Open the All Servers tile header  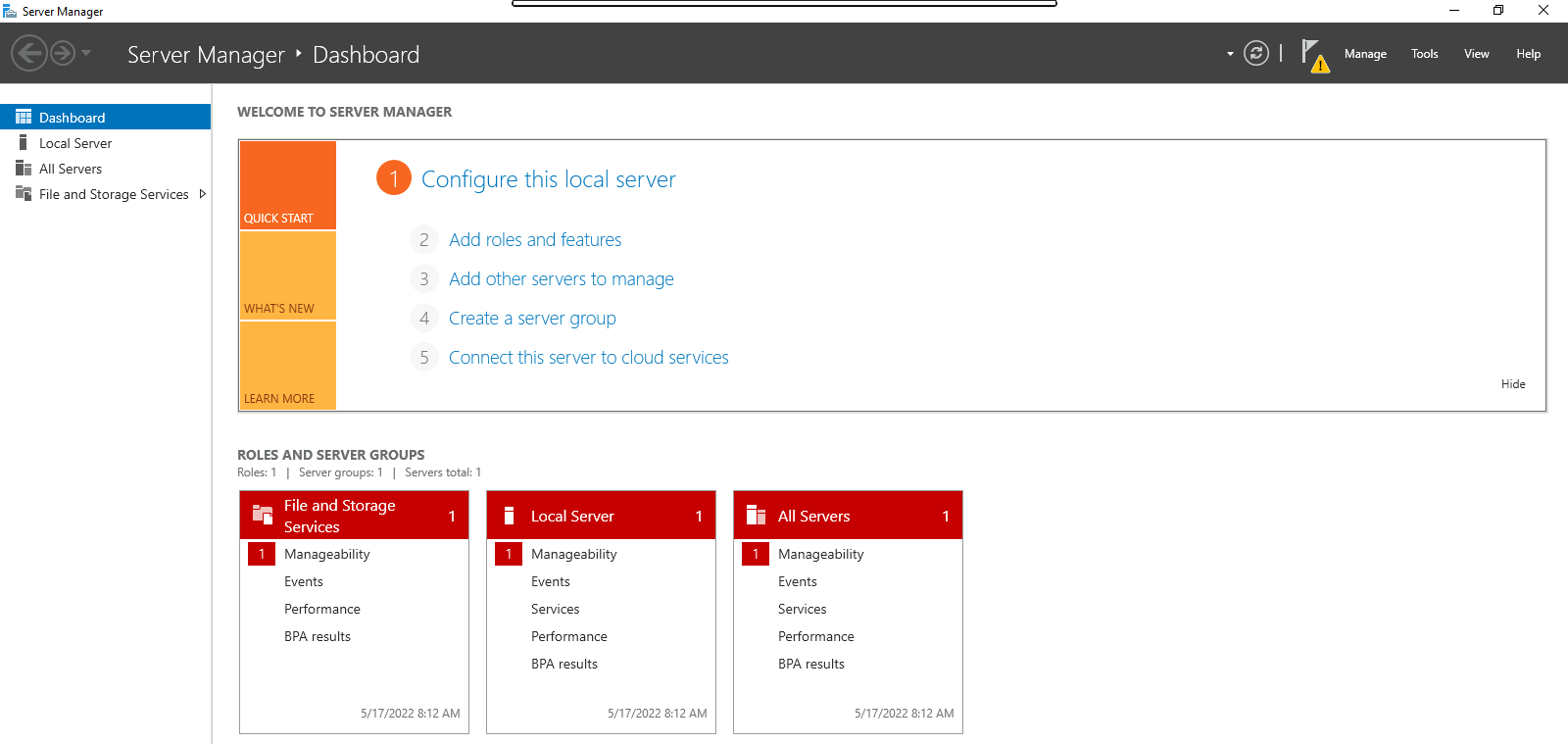click(x=848, y=516)
